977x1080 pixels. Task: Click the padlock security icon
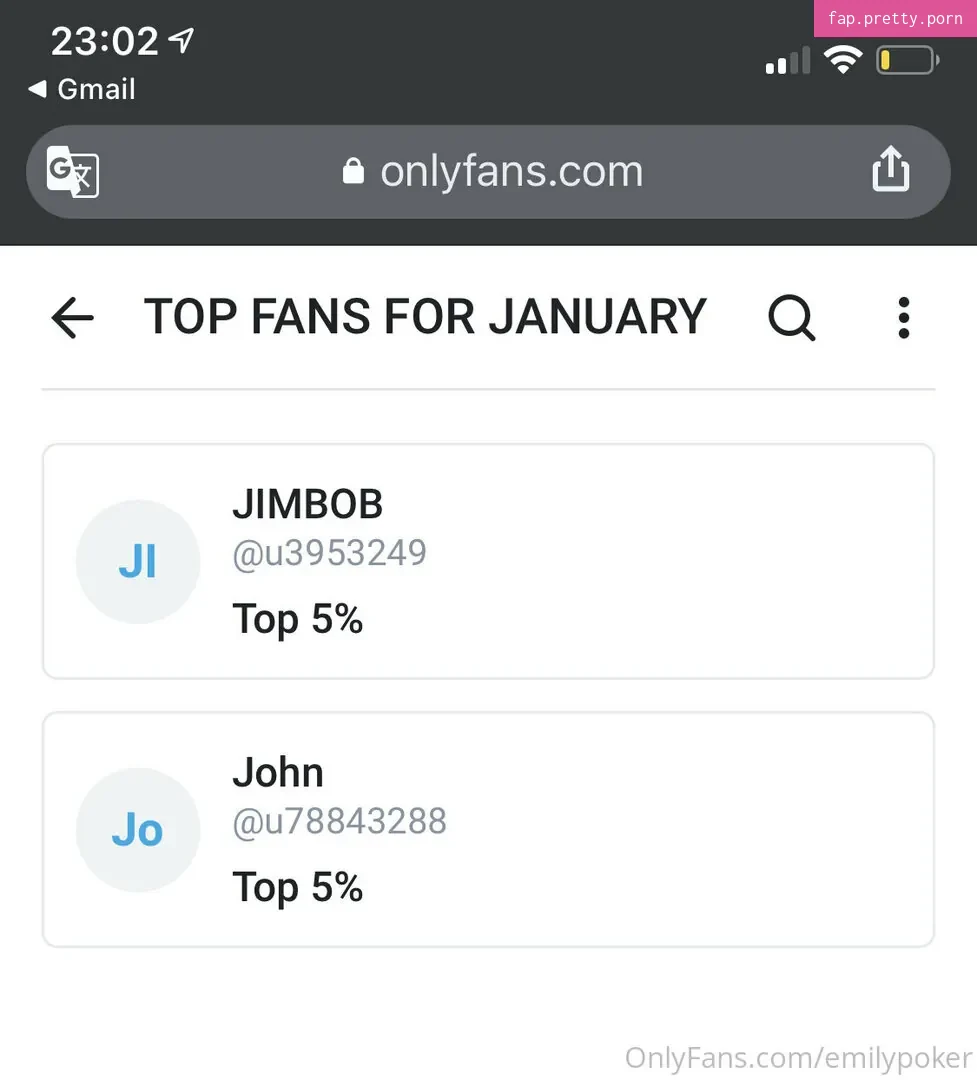(353, 171)
